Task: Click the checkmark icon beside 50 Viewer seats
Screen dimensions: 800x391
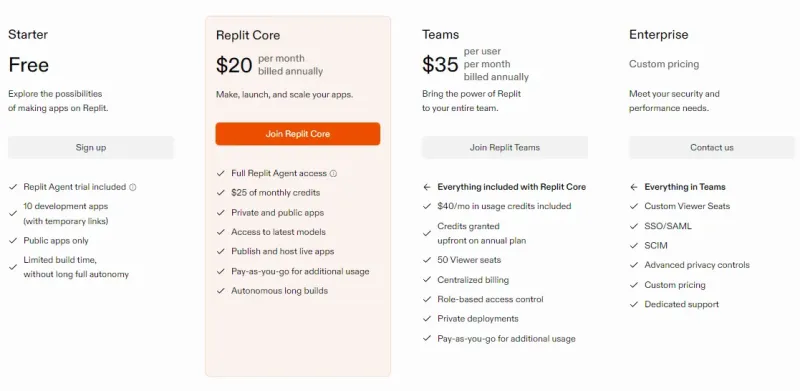Action: point(427,260)
